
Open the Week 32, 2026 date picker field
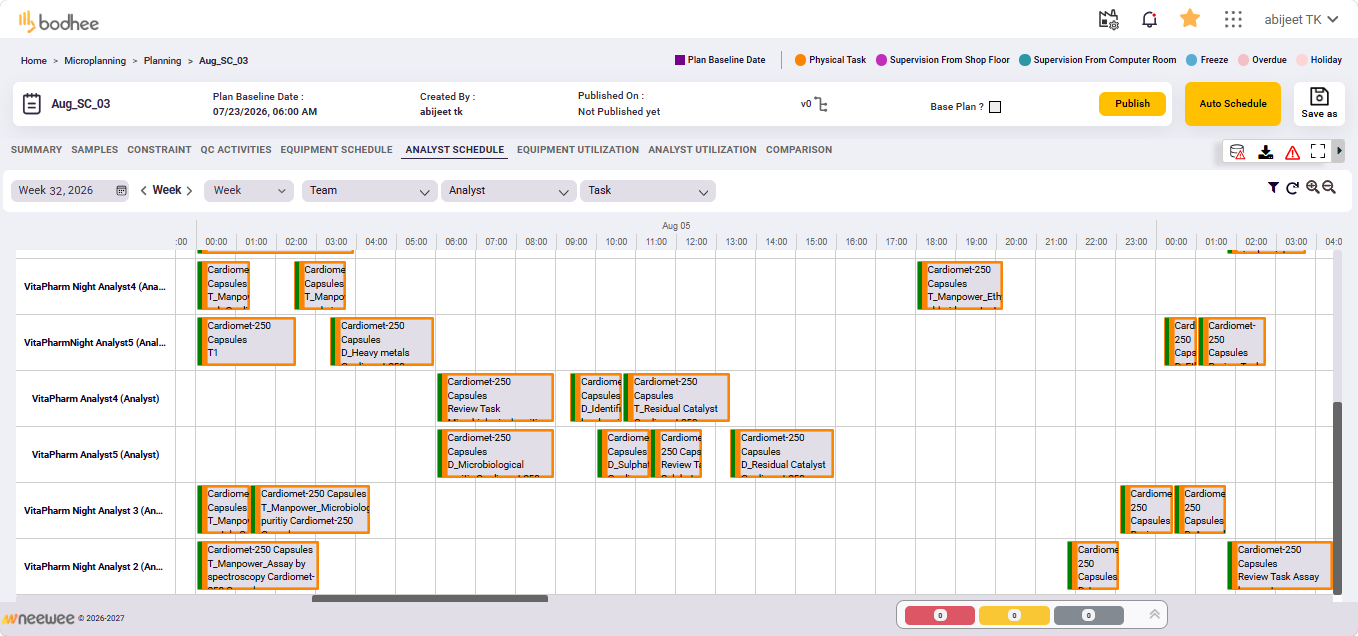click(70, 190)
